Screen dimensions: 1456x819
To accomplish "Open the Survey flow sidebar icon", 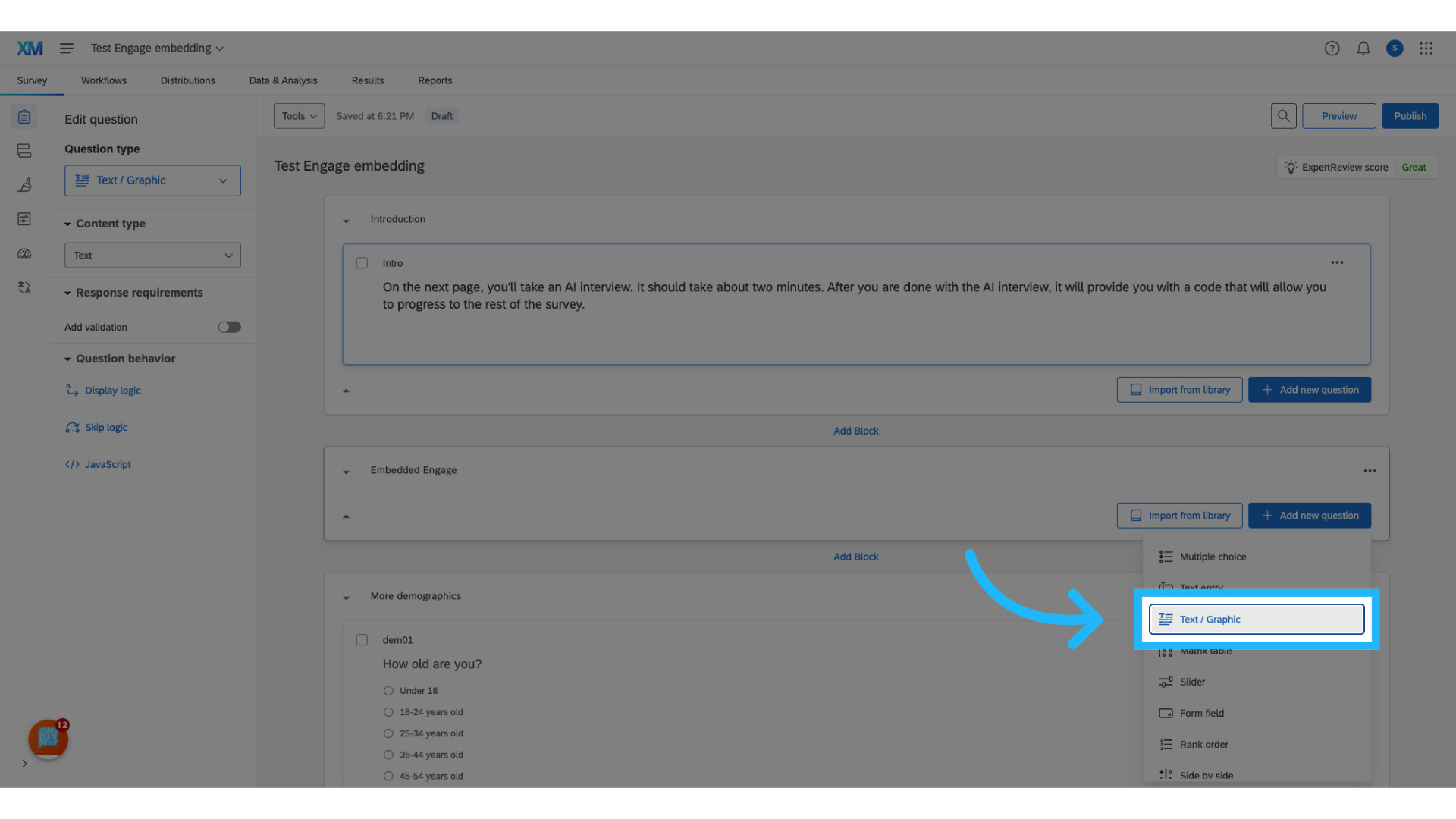I will click(x=24, y=151).
